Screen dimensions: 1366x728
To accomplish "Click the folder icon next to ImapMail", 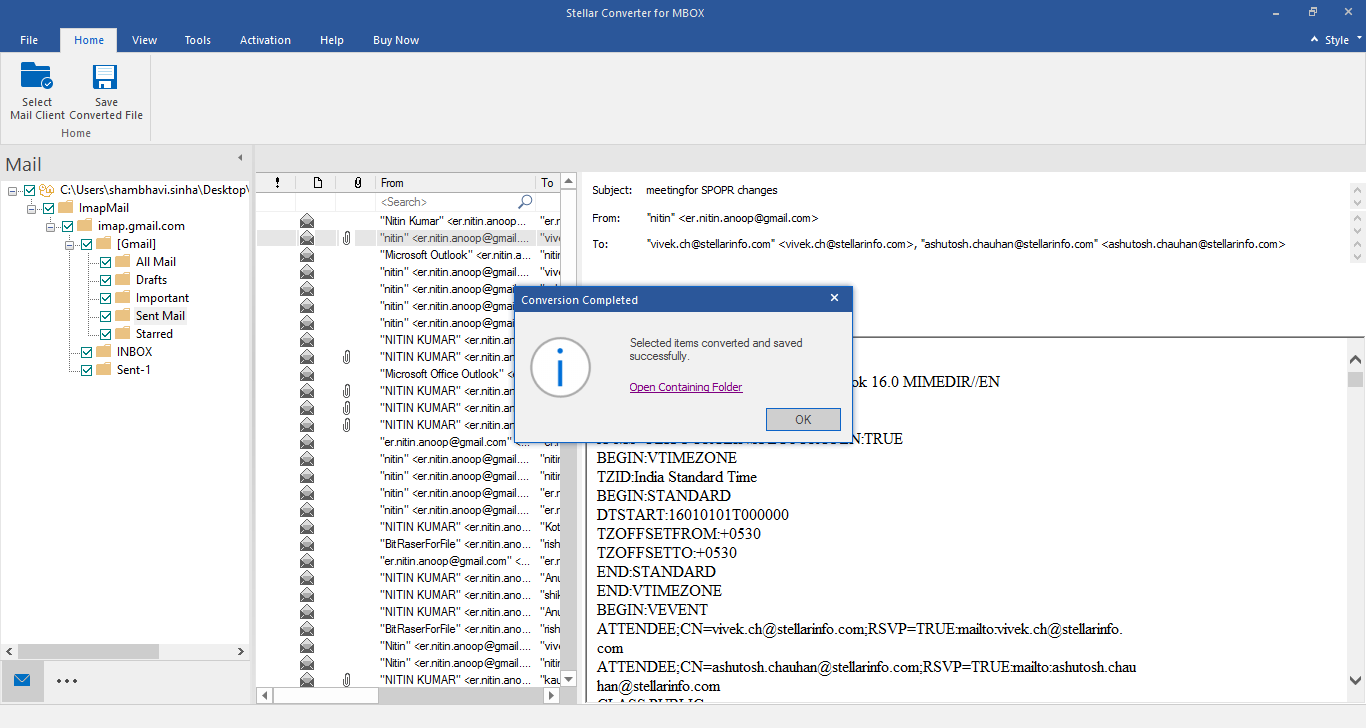I will (66, 208).
